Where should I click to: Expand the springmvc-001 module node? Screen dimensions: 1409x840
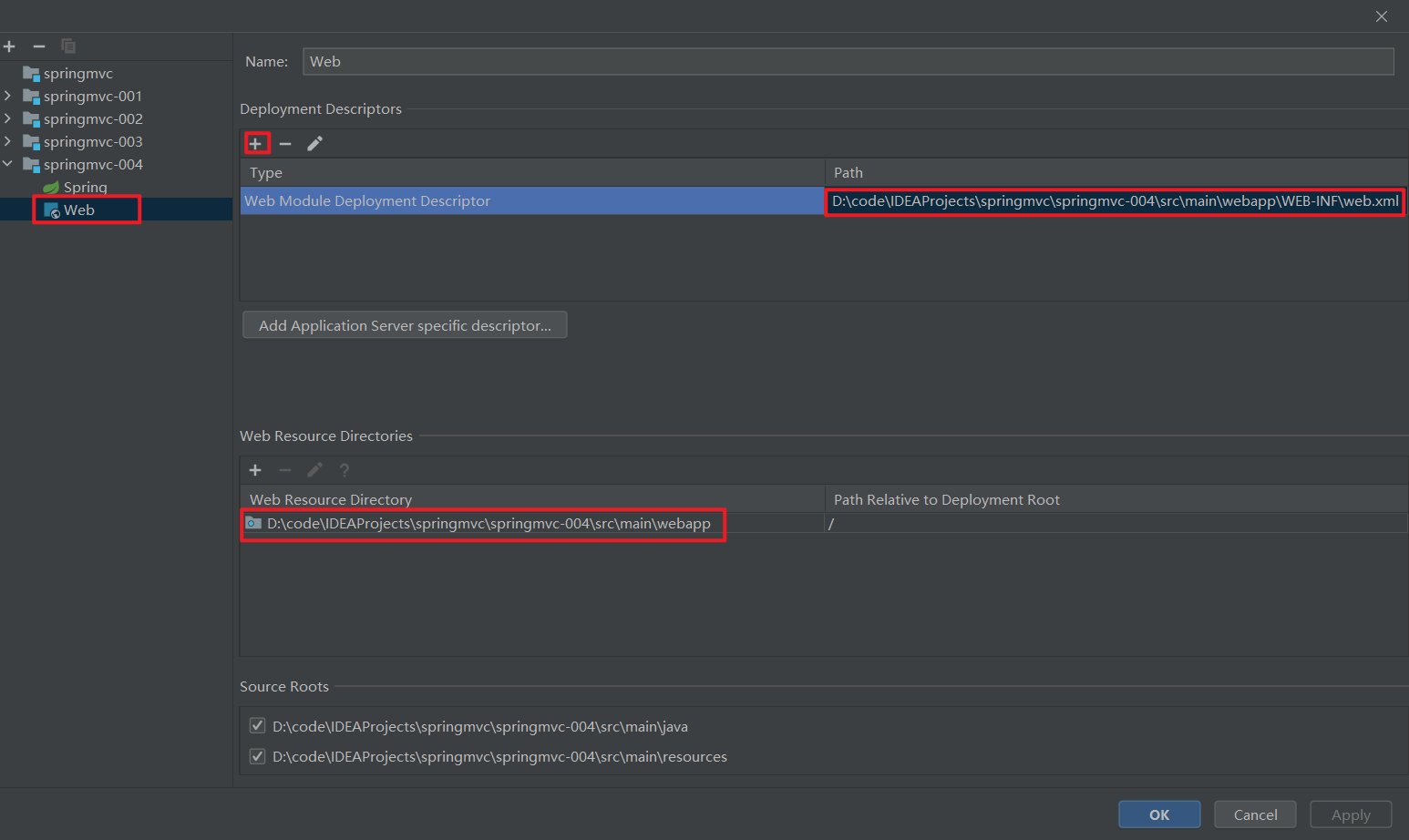click(x=8, y=96)
